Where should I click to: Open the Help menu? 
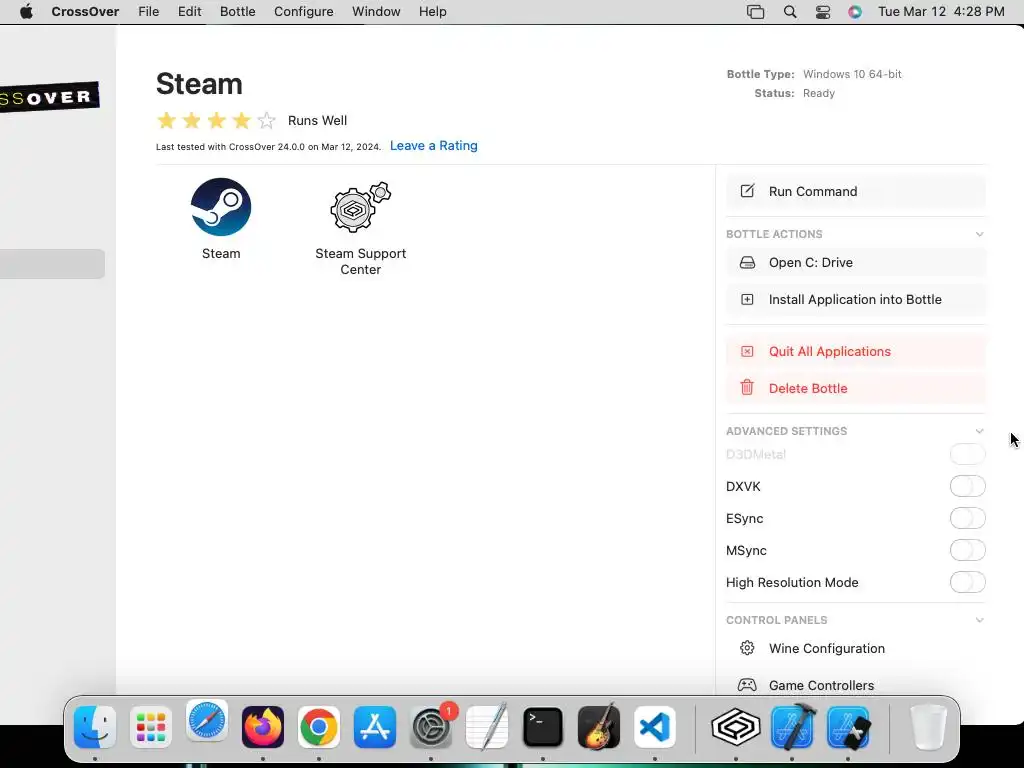point(432,12)
